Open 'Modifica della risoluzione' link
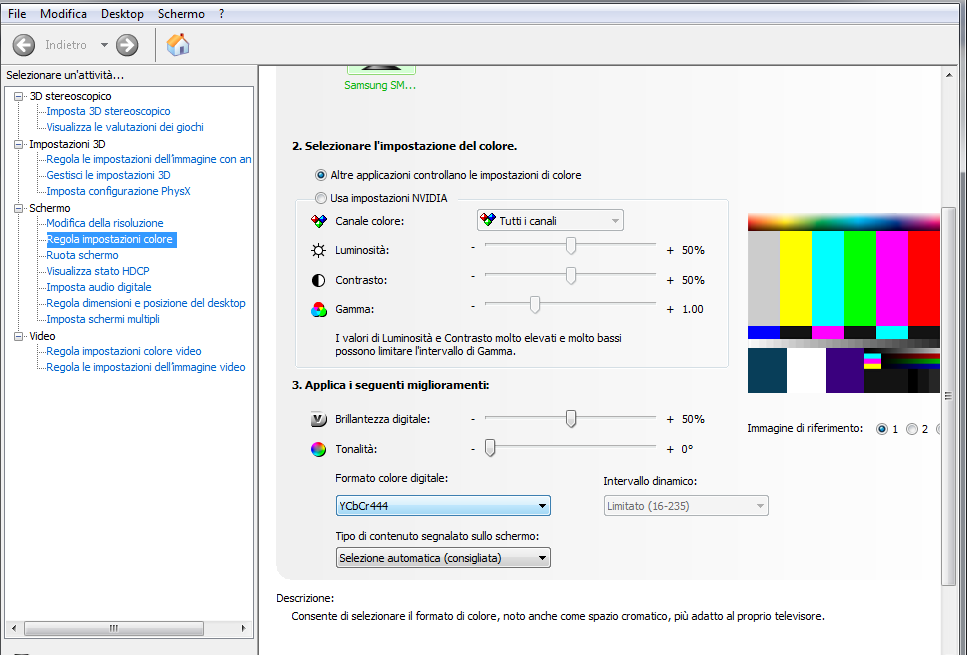The width and height of the screenshot is (967, 655). coord(105,223)
